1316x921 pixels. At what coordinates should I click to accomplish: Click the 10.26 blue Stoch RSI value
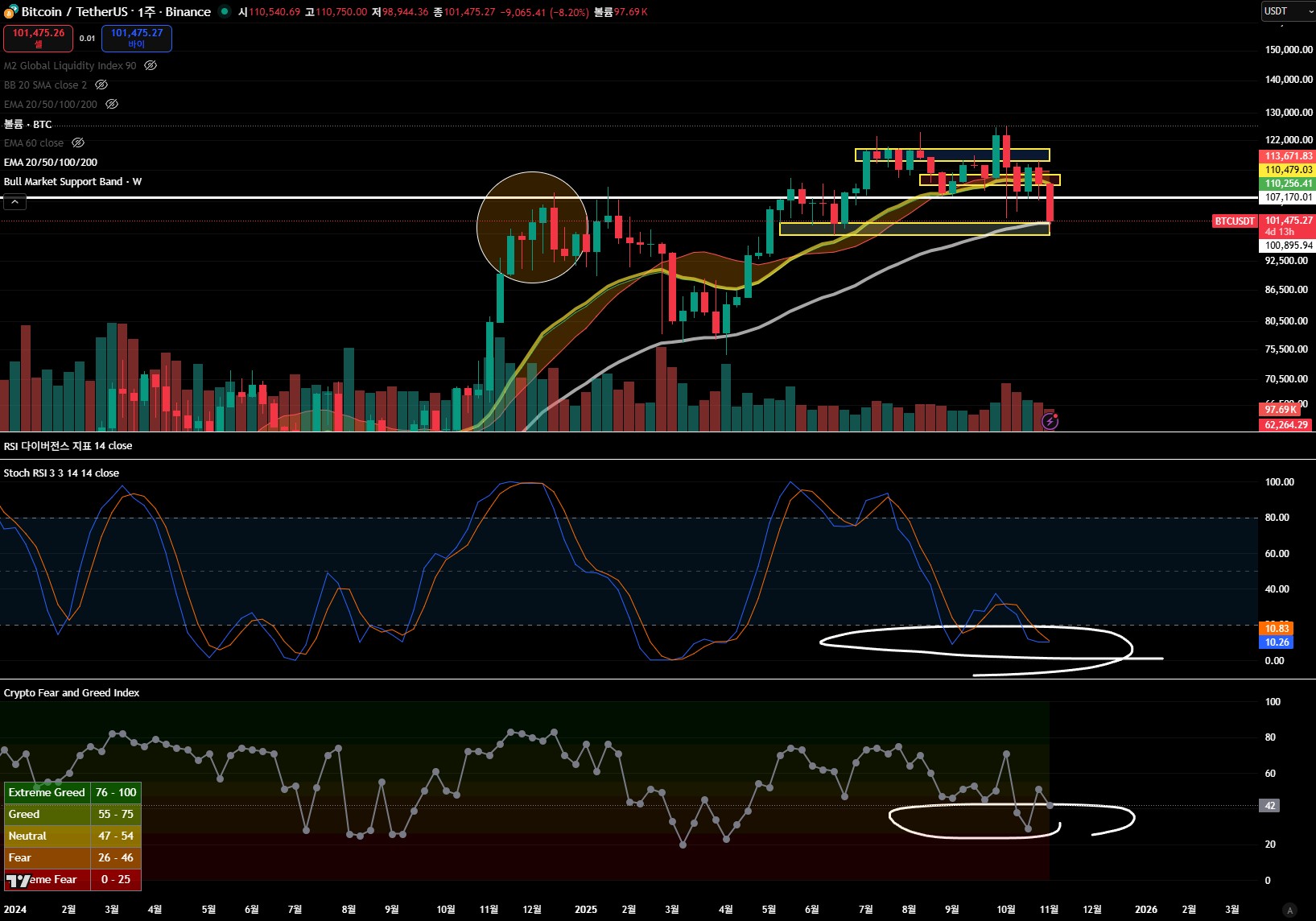click(x=1277, y=642)
